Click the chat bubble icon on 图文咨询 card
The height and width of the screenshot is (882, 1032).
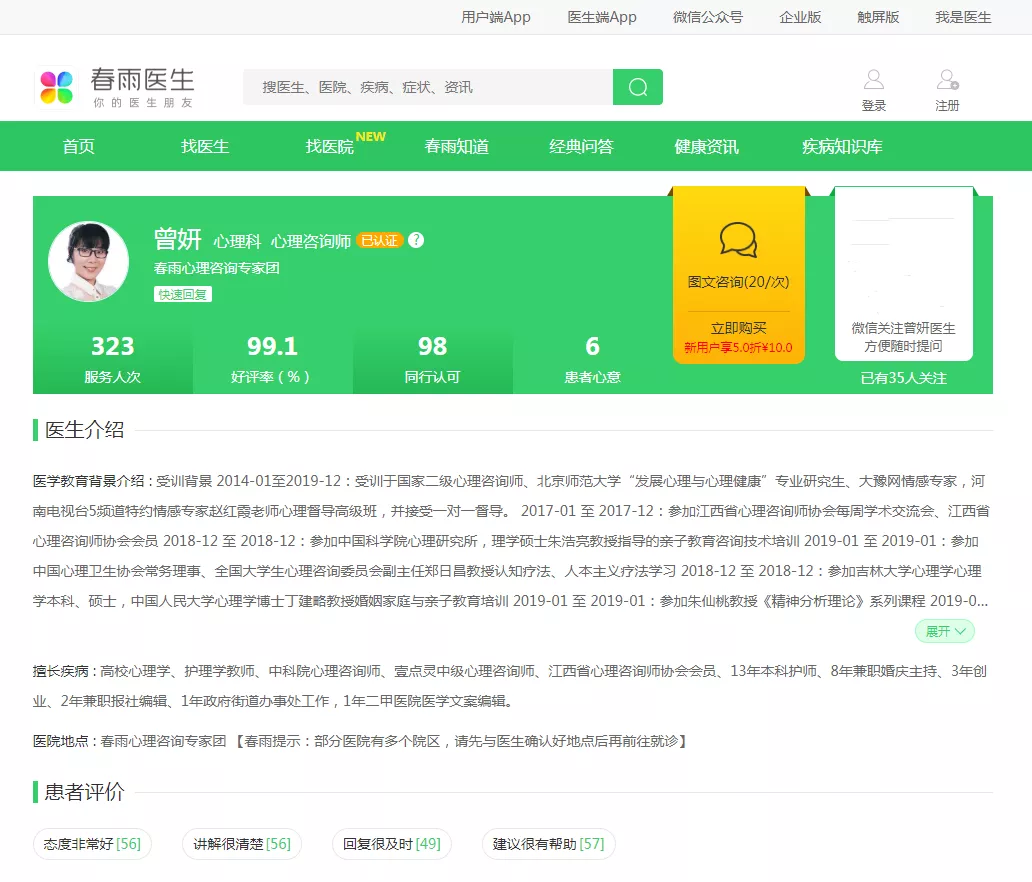pos(739,240)
